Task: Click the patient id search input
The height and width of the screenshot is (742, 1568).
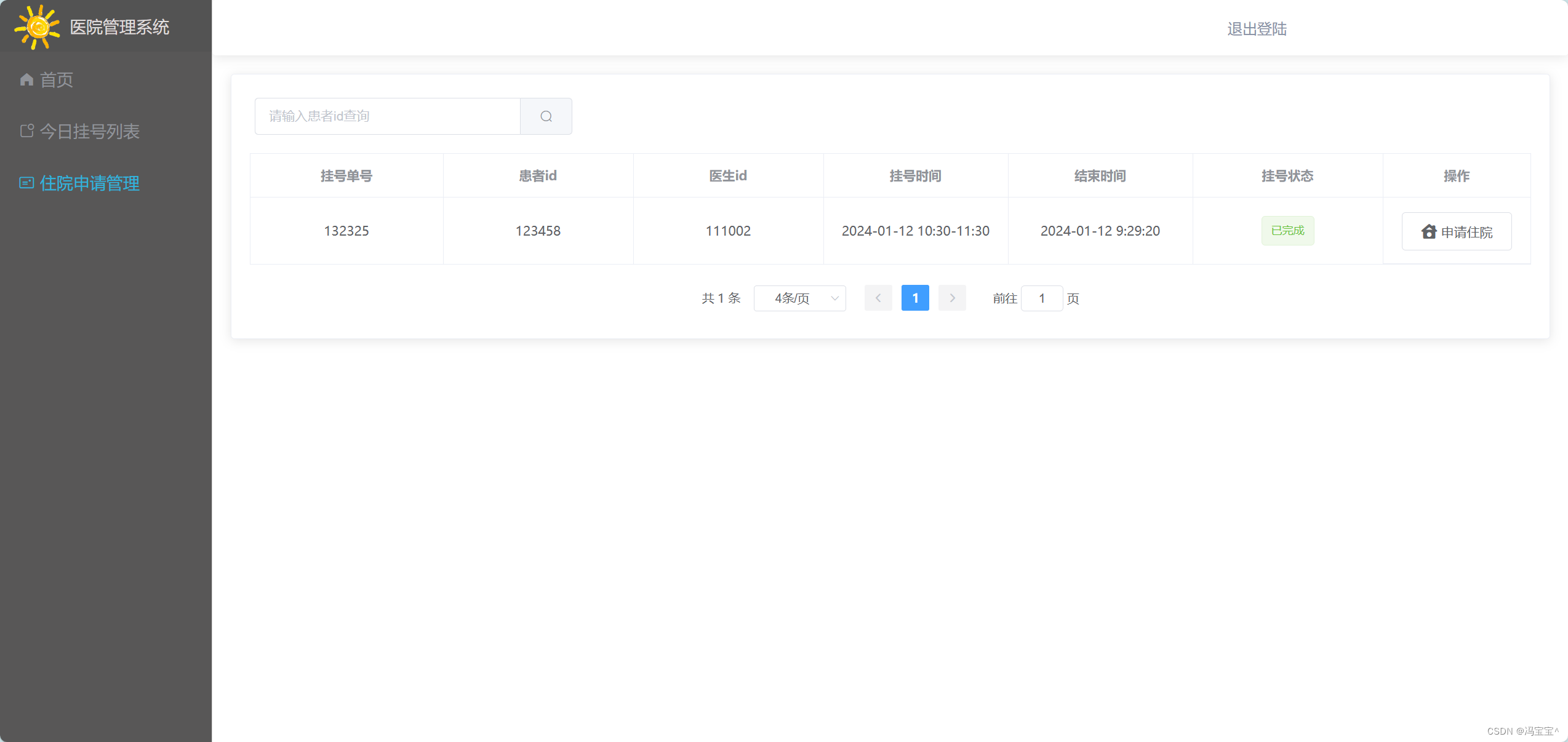Action: click(386, 116)
